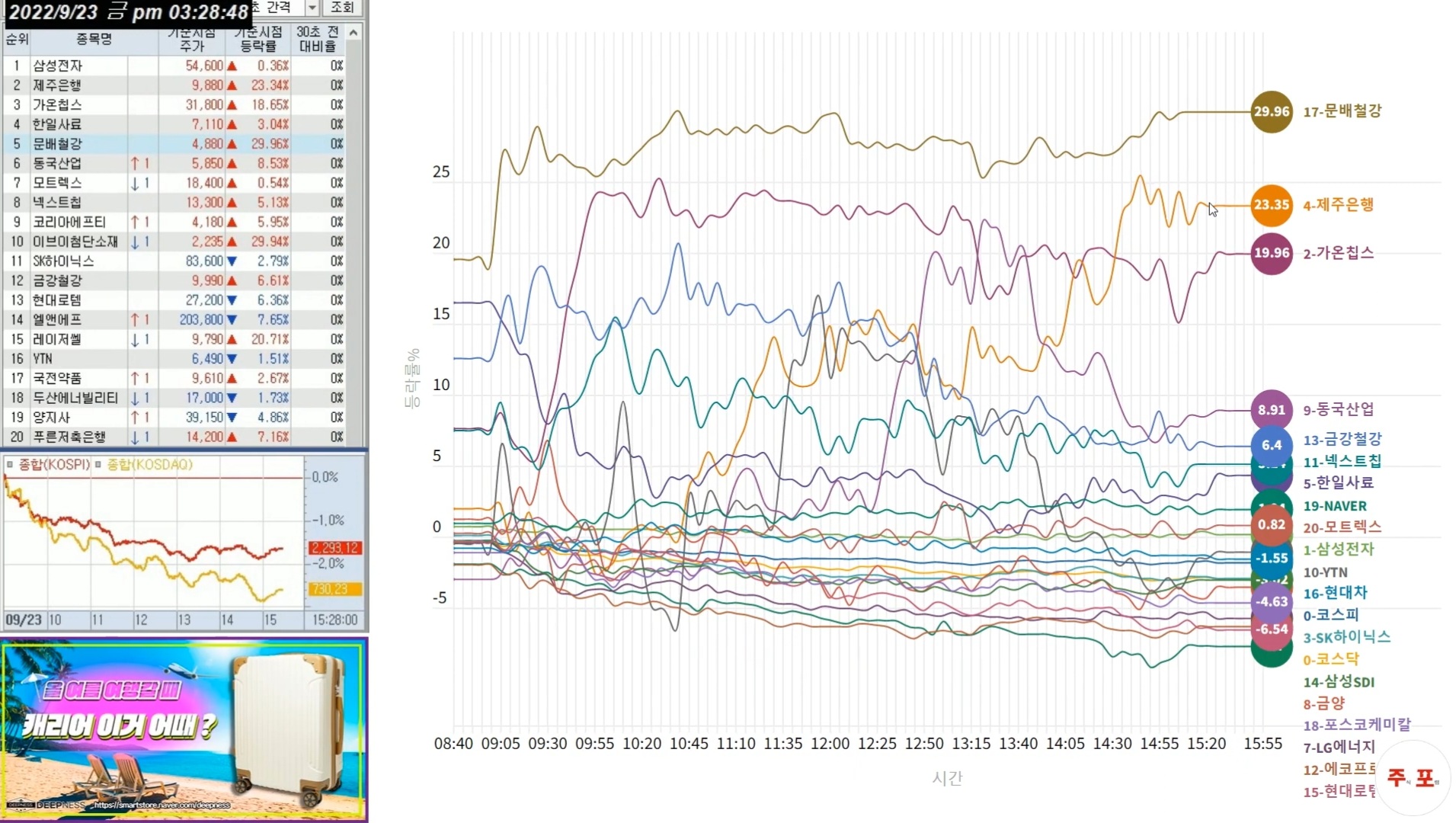
Task: Click the blue 6.4 금강철강 bubble
Action: tap(1271, 445)
